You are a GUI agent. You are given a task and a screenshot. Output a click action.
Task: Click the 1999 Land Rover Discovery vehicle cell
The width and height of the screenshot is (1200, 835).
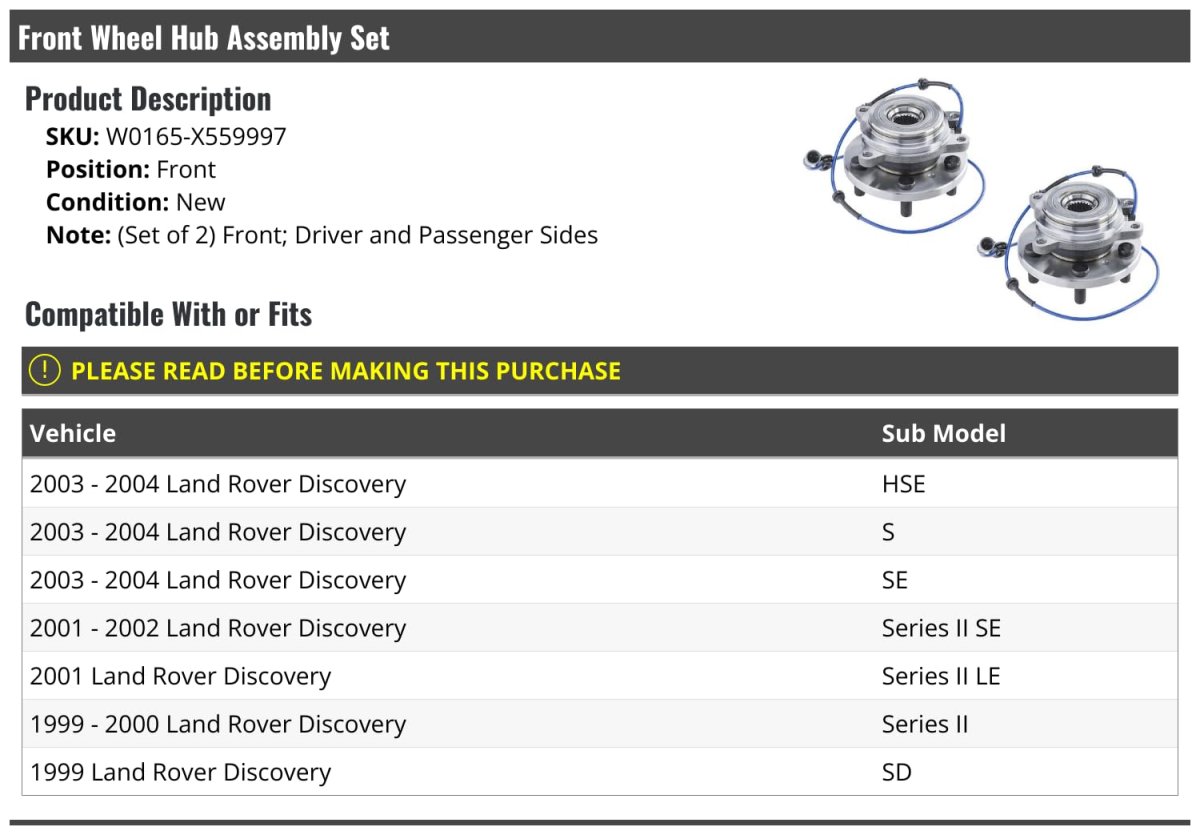pyautogui.click(x=180, y=772)
